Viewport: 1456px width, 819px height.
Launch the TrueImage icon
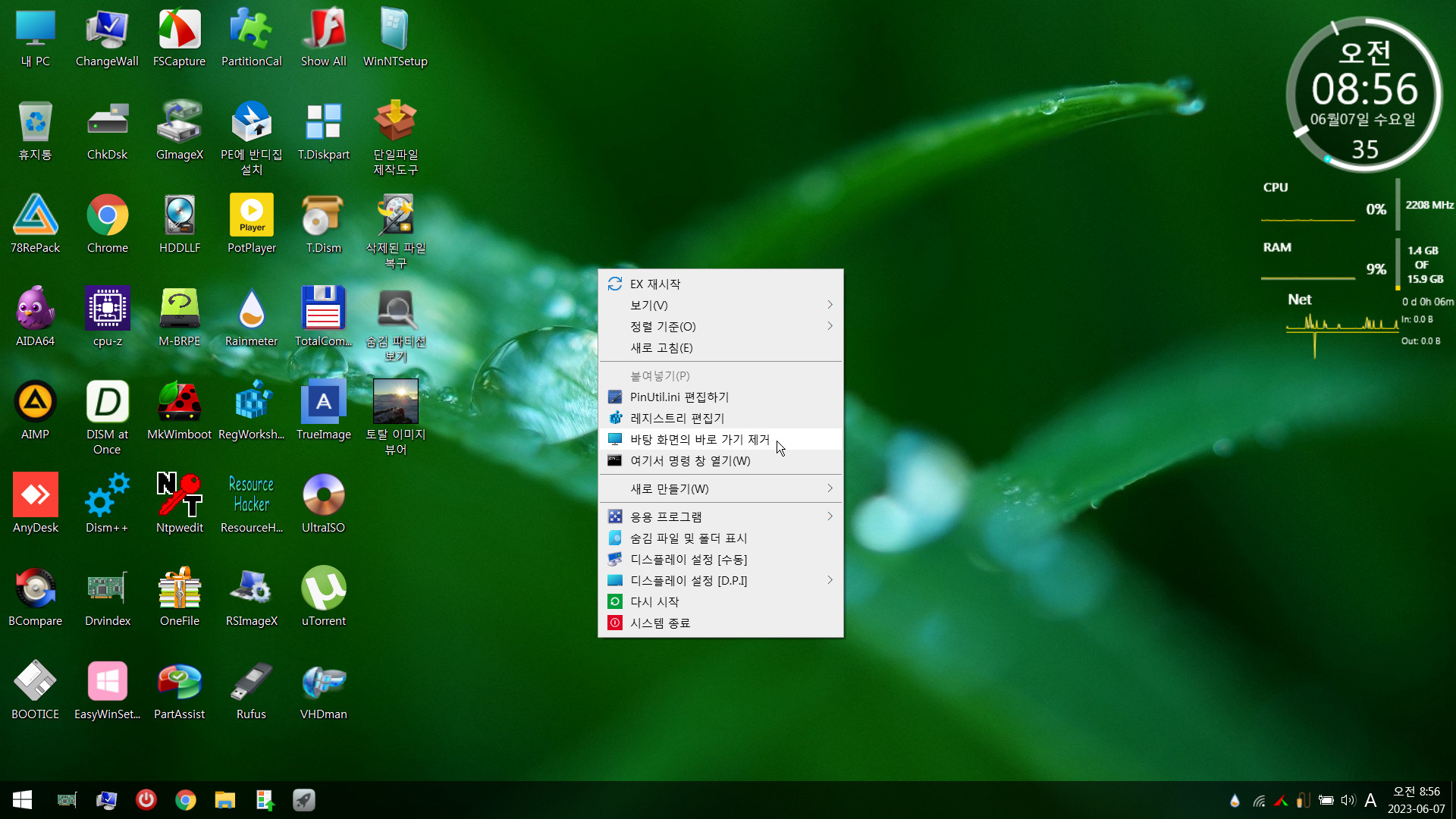(x=323, y=410)
